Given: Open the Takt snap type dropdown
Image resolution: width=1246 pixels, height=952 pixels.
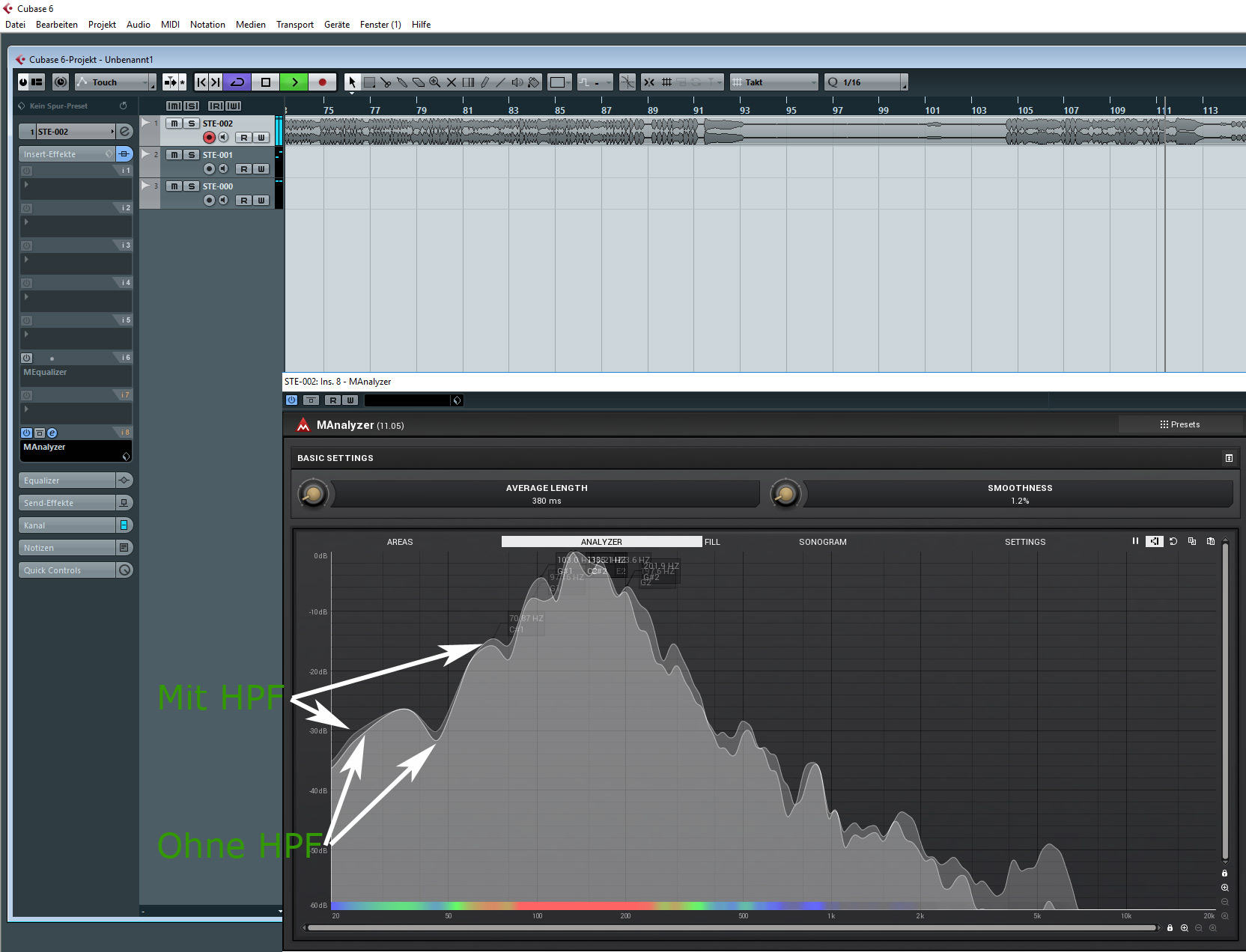Looking at the screenshot, I should coord(774,82).
